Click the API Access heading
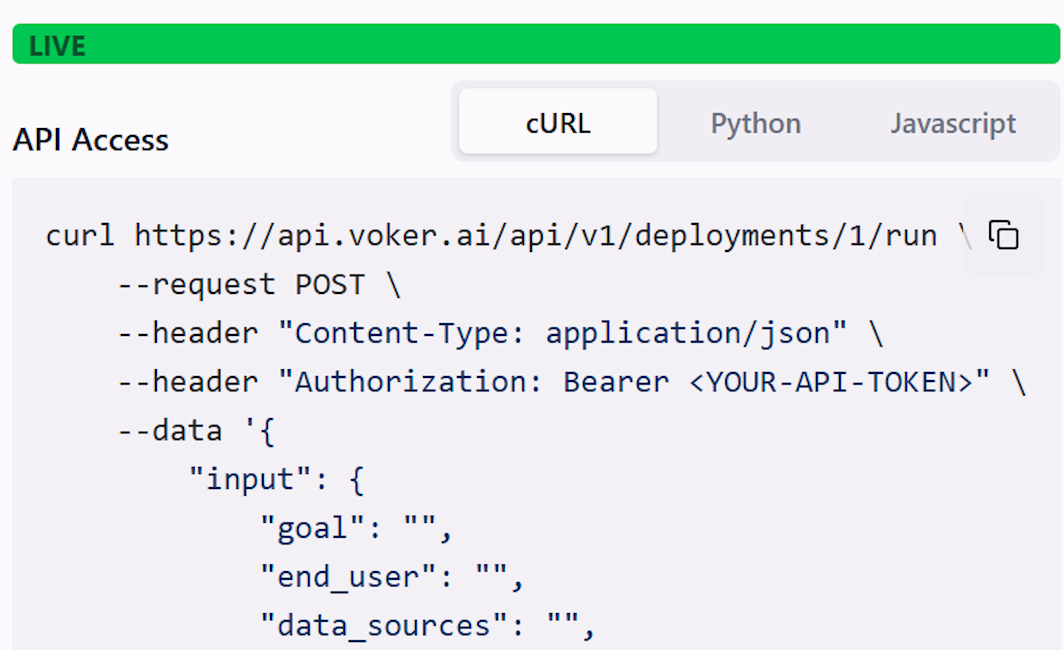 (91, 140)
